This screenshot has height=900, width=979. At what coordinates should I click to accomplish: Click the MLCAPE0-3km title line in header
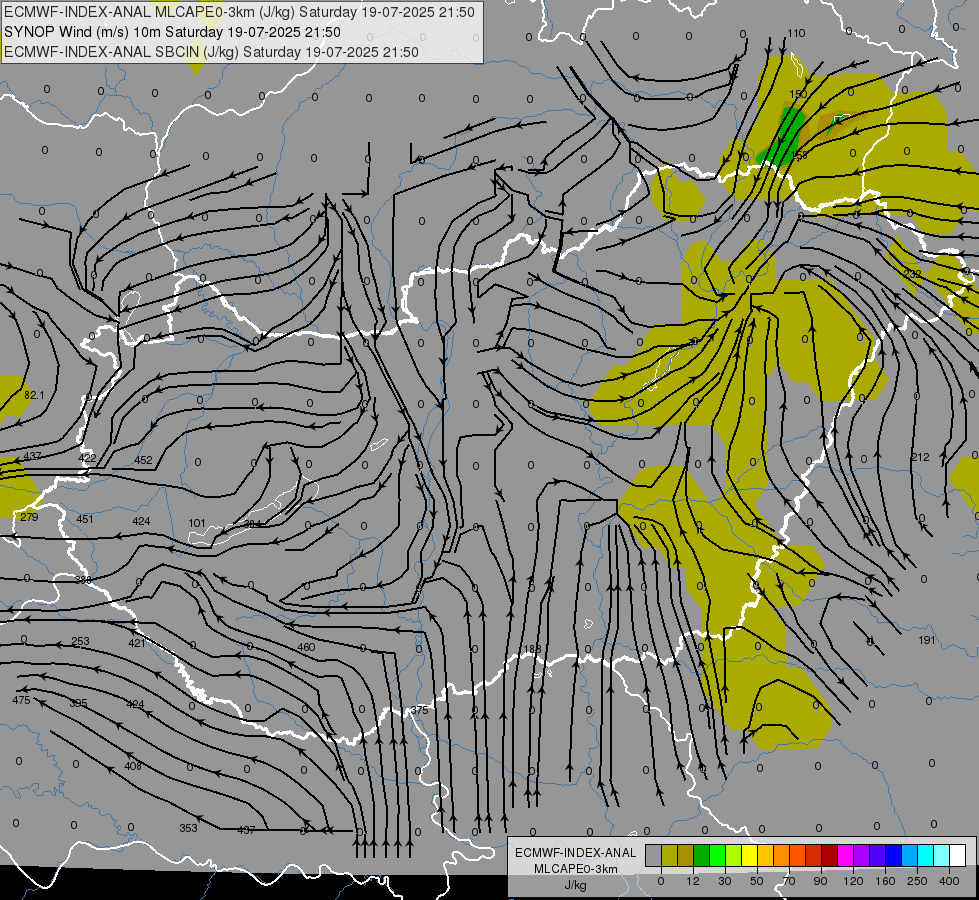[x=239, y=12]
